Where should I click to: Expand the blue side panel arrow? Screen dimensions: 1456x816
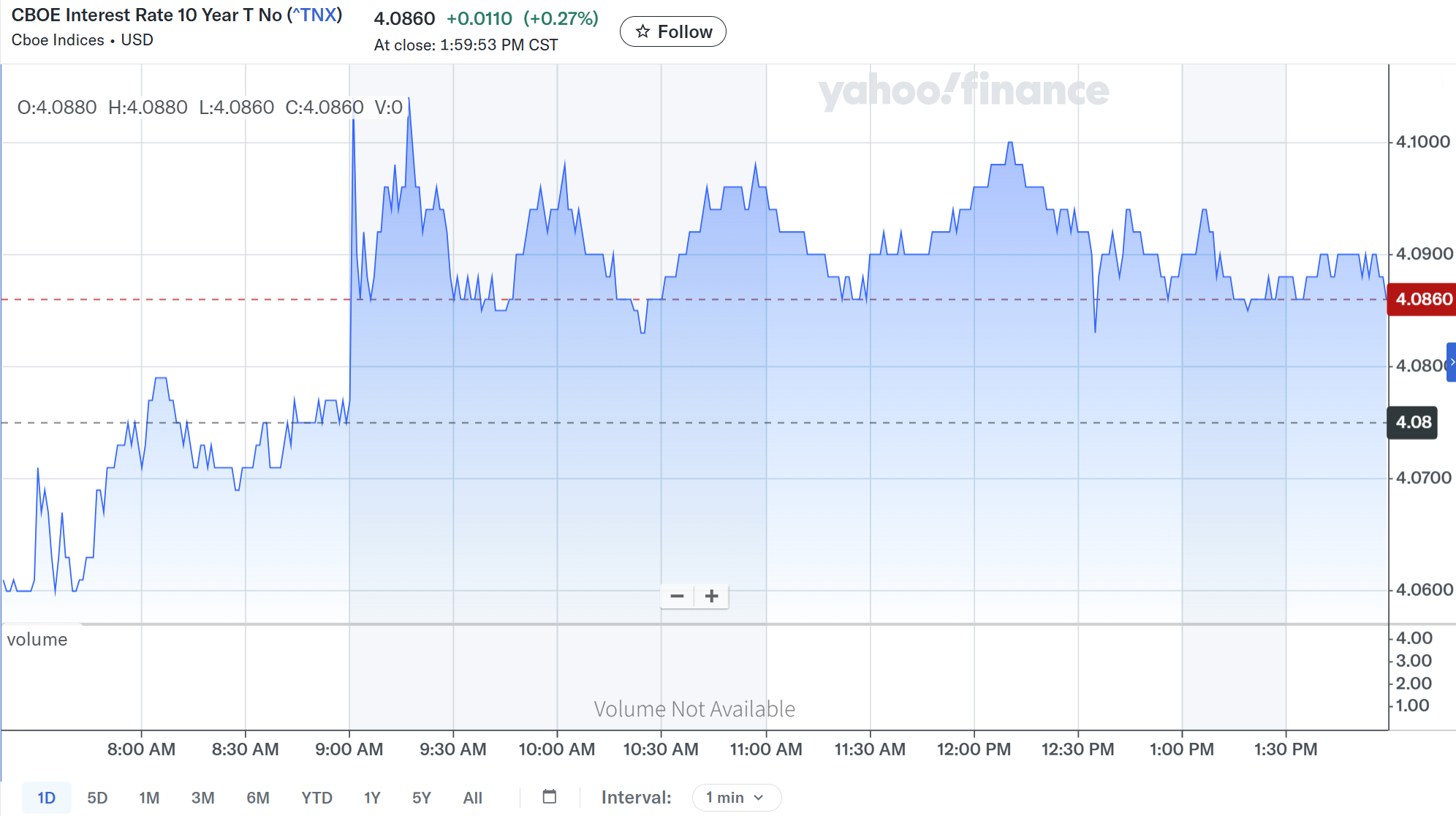[x=1452, y=362]
